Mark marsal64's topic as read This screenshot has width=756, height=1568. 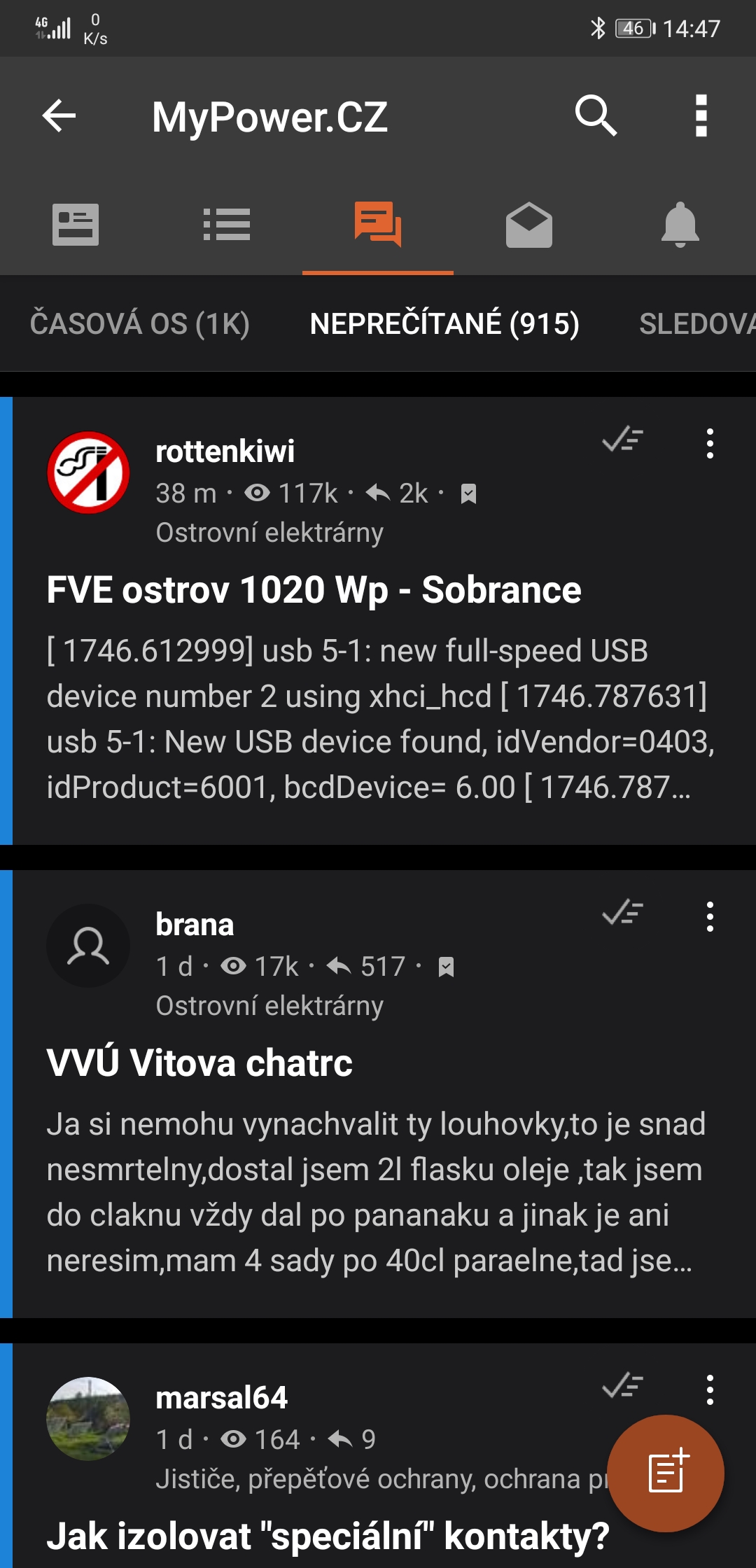(x=622, y=1386)
